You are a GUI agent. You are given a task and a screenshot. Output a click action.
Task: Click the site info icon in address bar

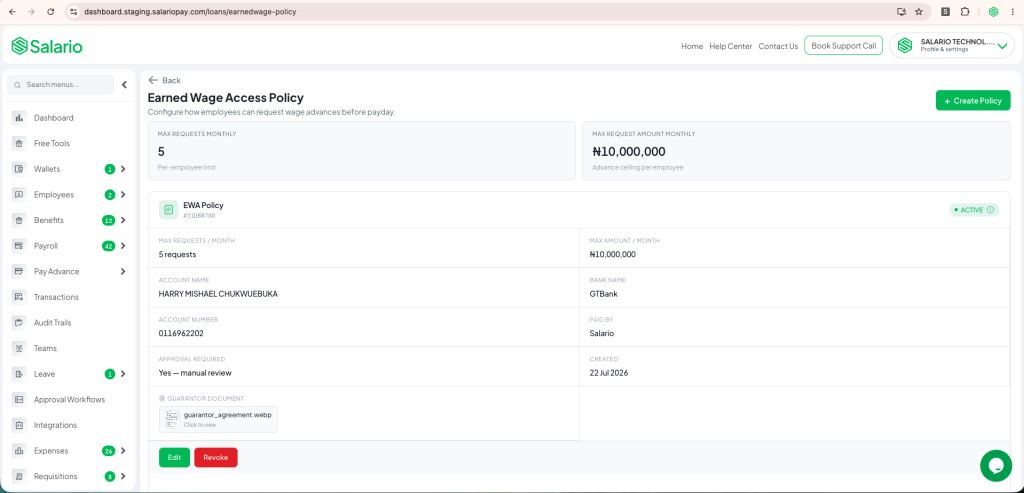point(74,12)
